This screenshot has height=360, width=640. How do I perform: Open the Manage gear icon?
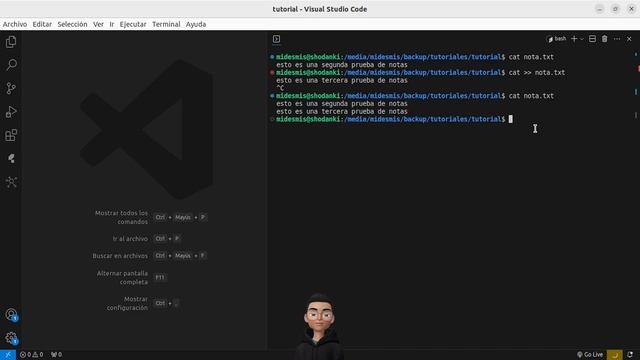(x=11, y=338)
